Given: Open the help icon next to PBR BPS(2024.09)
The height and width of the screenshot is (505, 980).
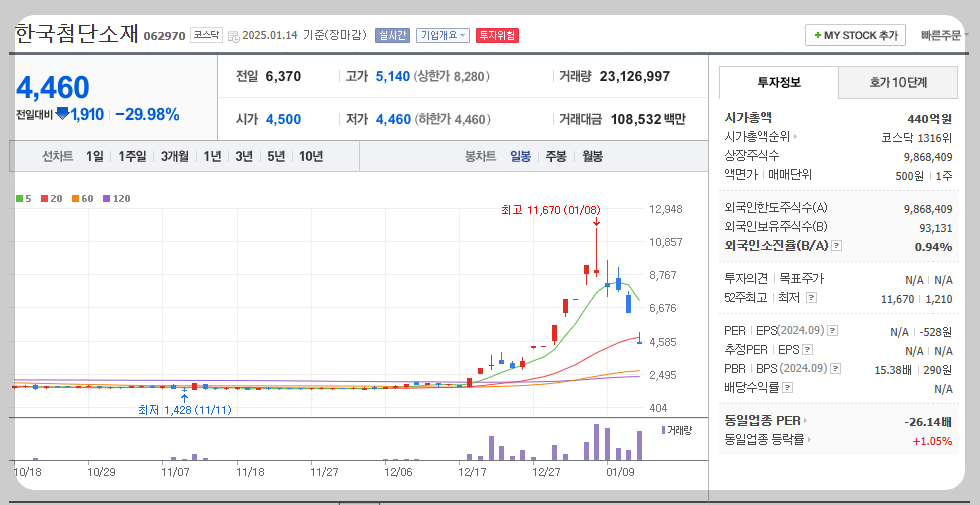Looking at the screenshot, I should [x=836, y=369].
